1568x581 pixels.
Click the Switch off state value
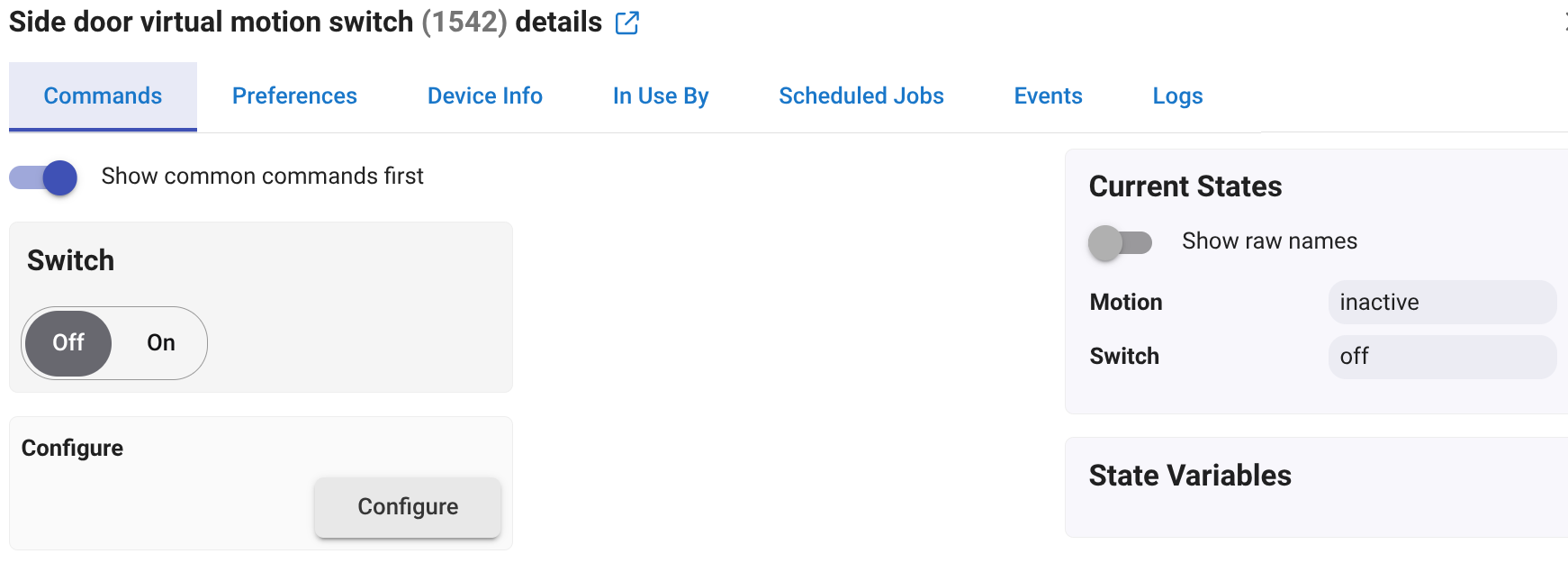pyautogui.click(x=1442, y=357)
